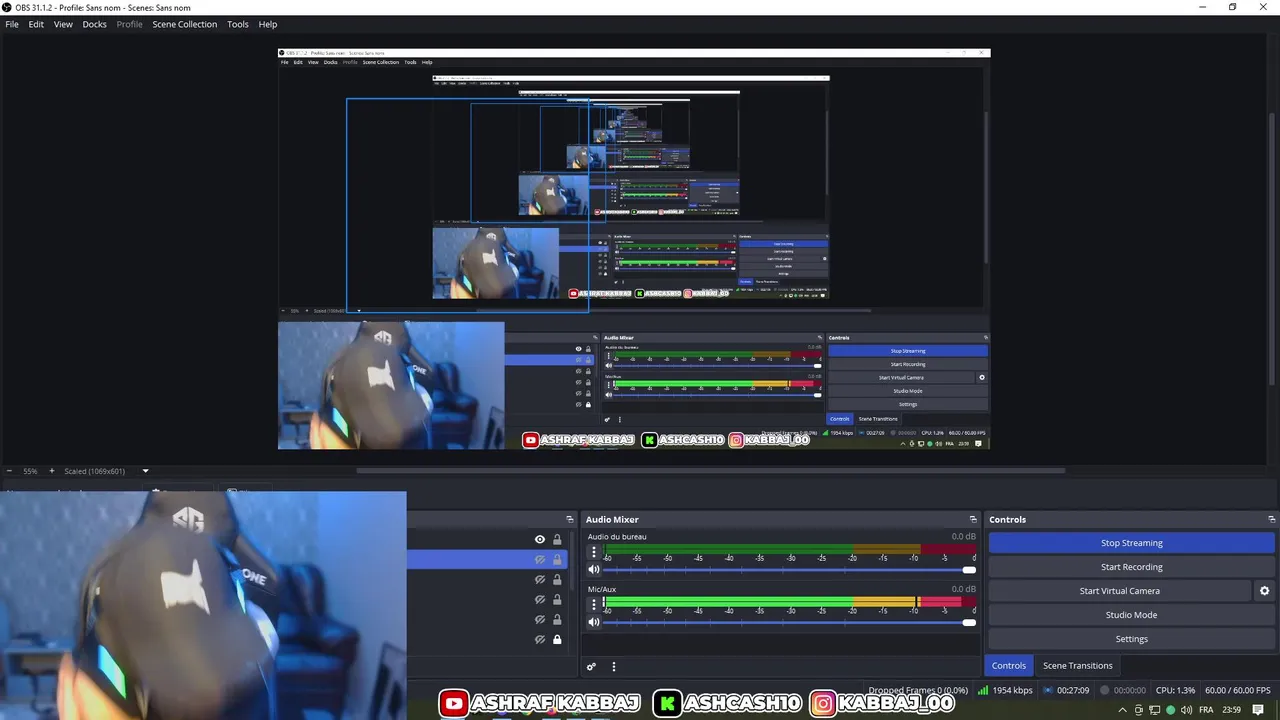Click the 55% preview zoom value
This screenshot has width=1280, height=720.
click(30, 471)
